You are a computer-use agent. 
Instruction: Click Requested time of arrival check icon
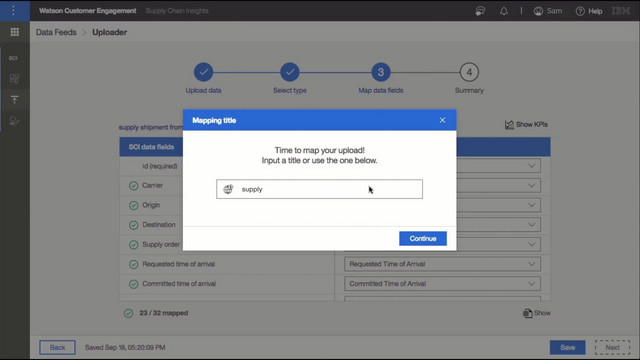(133, 264)
